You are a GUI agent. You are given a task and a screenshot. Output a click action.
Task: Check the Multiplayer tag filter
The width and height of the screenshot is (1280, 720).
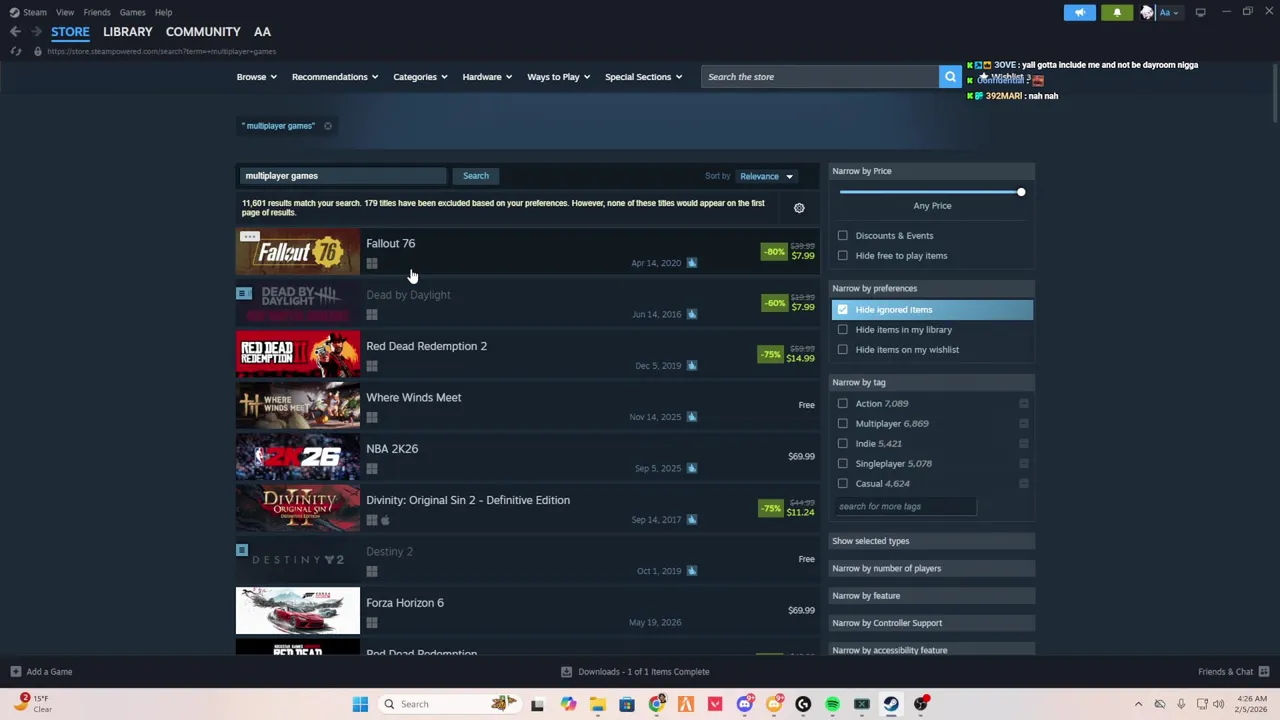pos(842,424)
